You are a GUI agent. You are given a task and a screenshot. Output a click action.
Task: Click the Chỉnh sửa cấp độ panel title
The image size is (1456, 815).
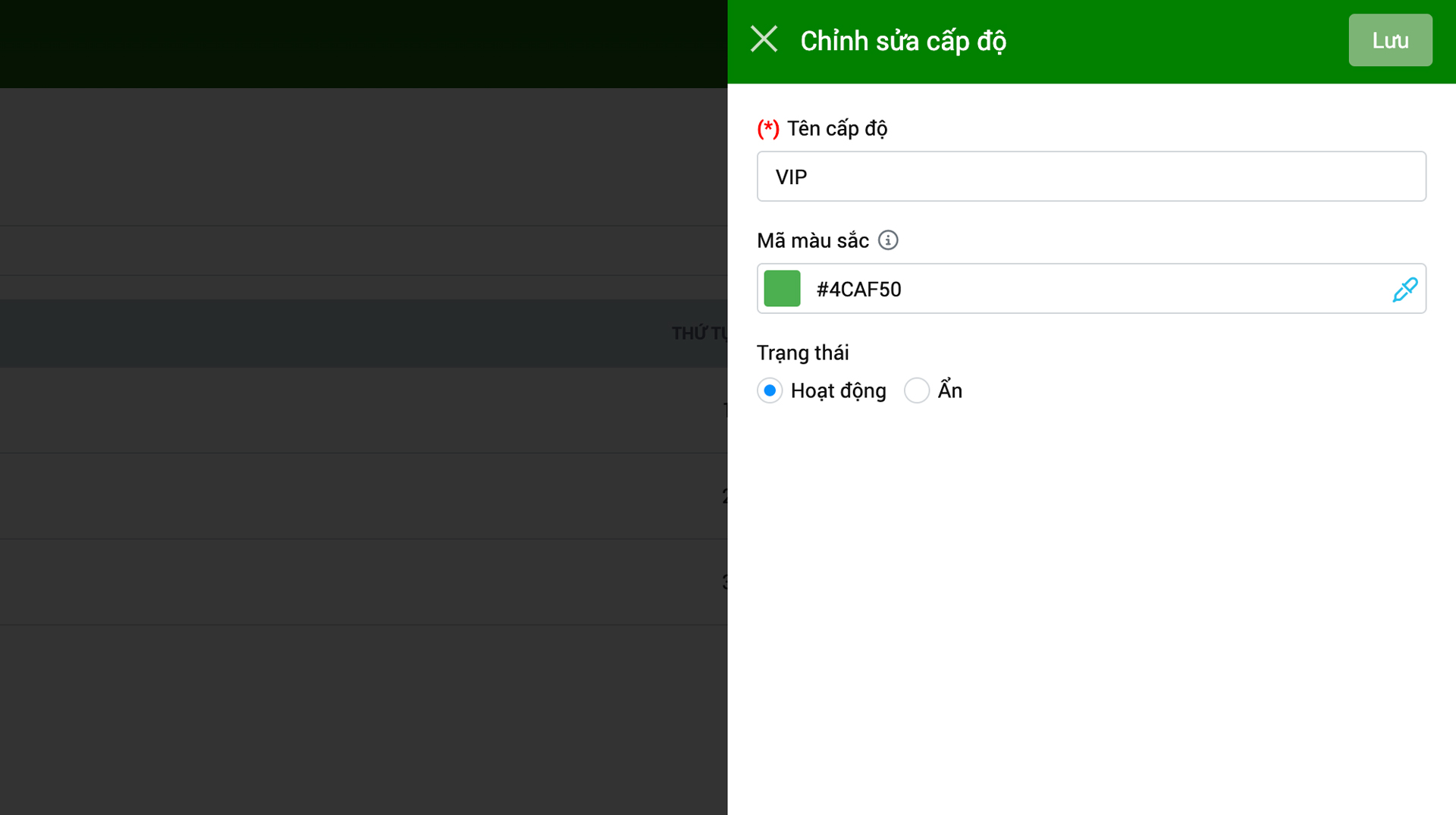pos(902,41)
